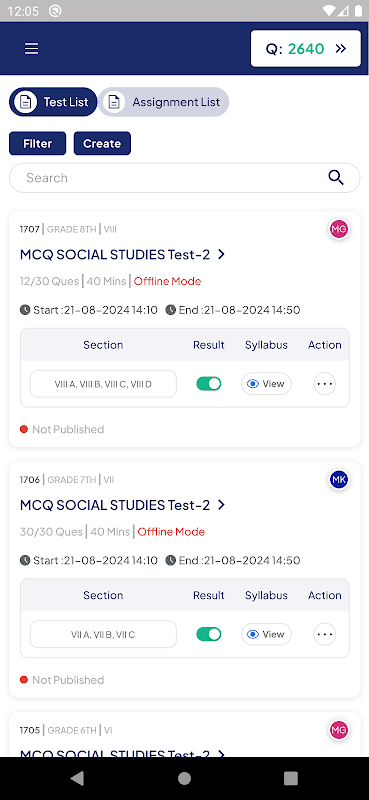369x800 pixels.
Task: Open MG avatar on test 1707
Action: [x=339, y=230]
